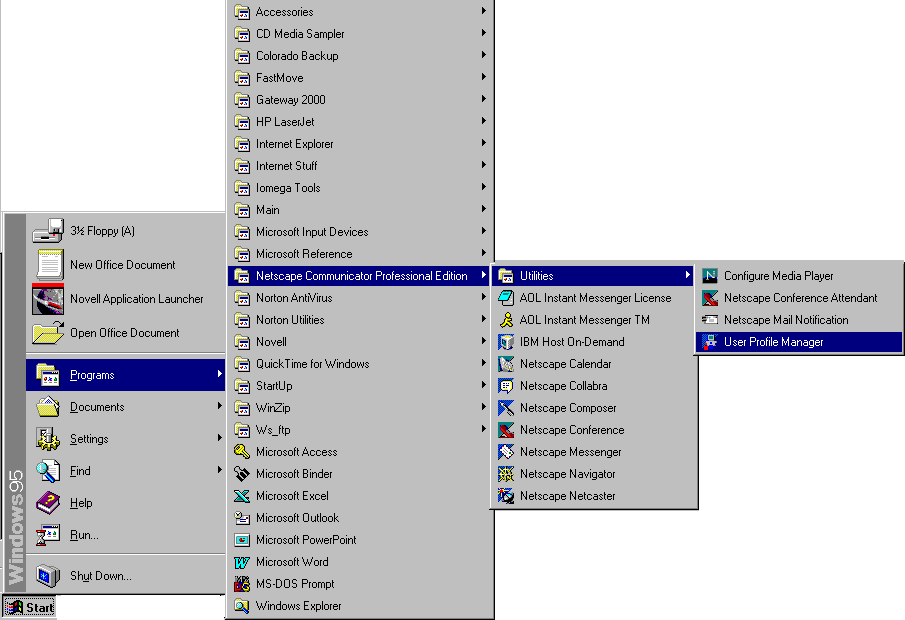Click the Start button
Screen dimensions: 905x620
[29, 607]
